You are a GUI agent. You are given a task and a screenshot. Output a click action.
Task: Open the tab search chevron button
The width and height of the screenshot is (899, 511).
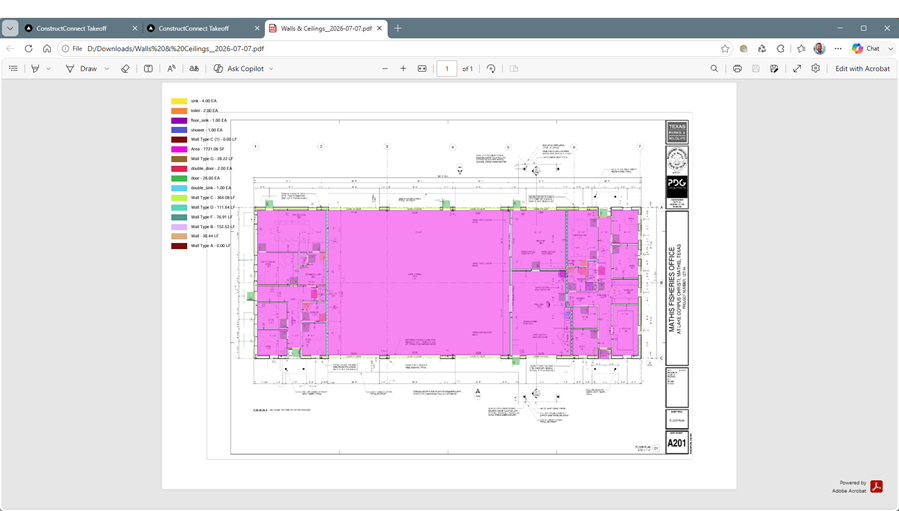[10, 28]
